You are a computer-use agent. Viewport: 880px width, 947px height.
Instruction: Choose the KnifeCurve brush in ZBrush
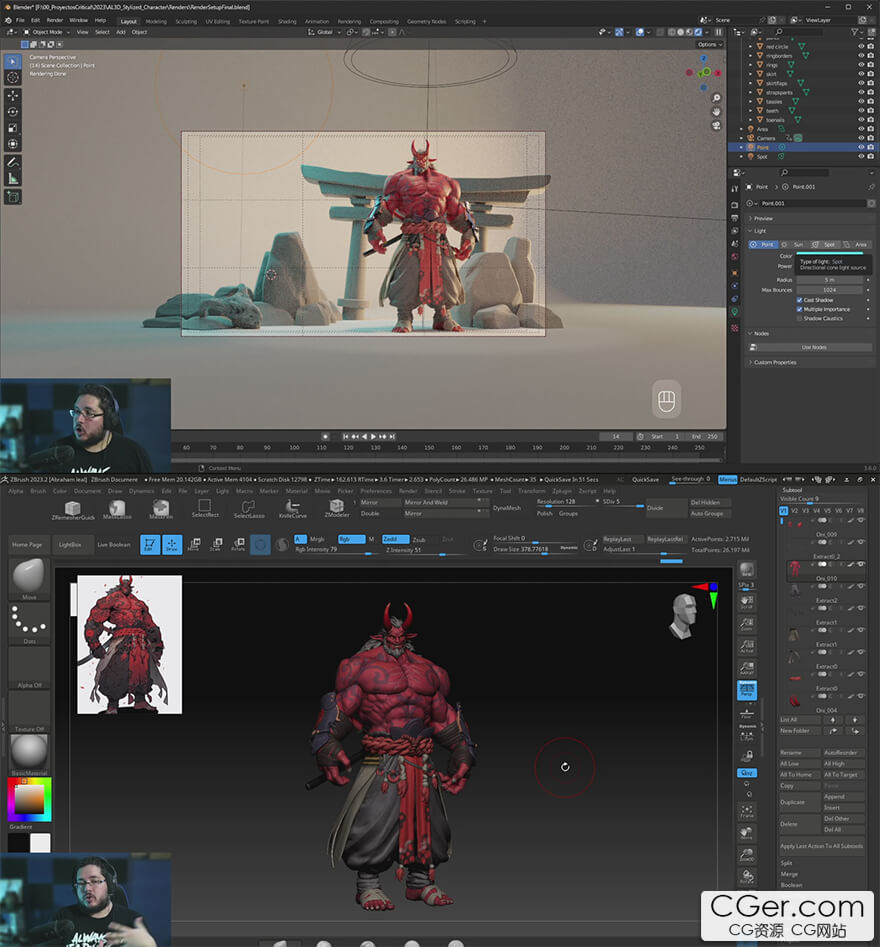click(293, 509)
